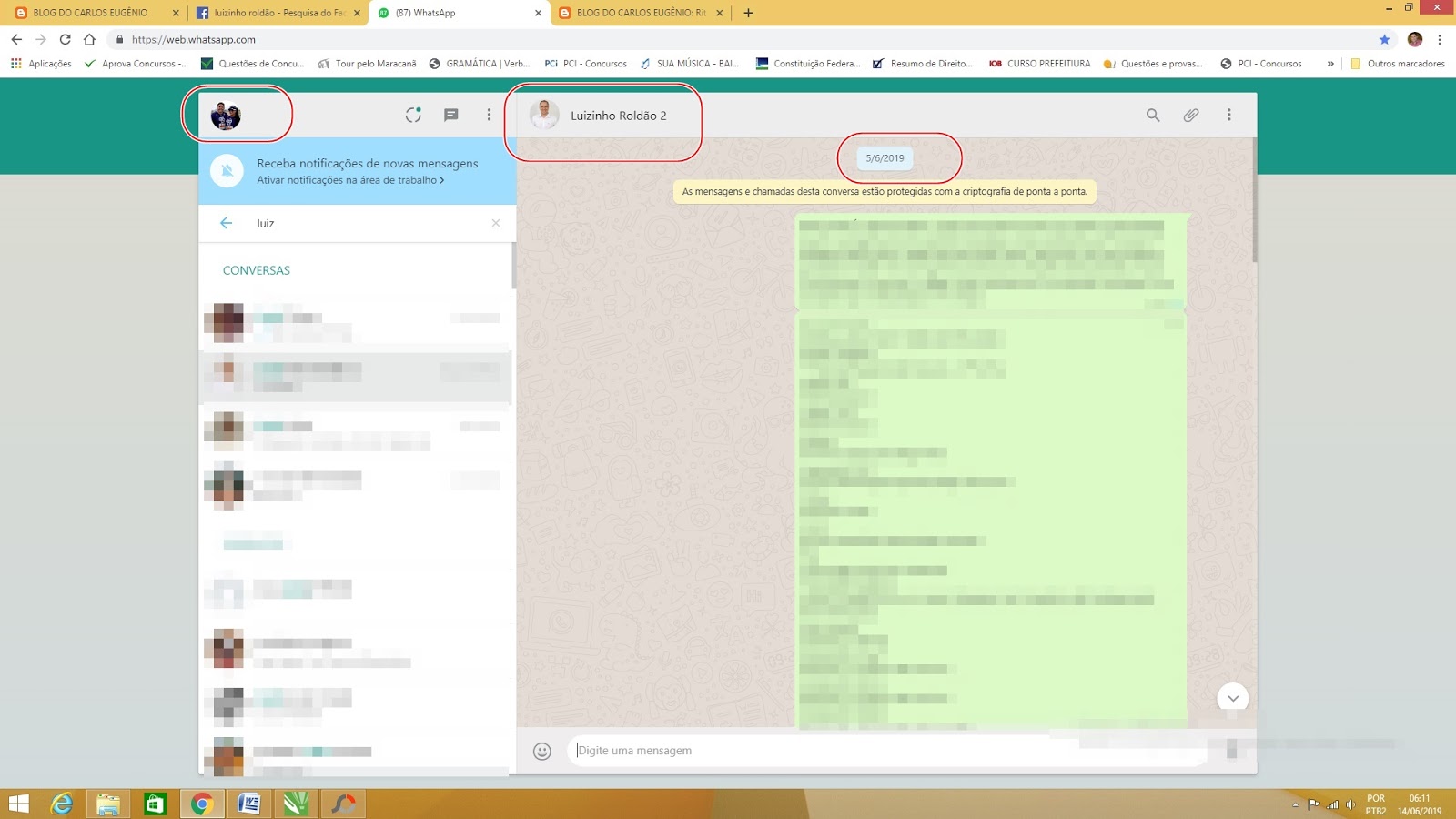Search within the Luizinho Roldão 2 conversation
The height and width of the screenshot is (819, 1456).
[x=1153, y=115]
